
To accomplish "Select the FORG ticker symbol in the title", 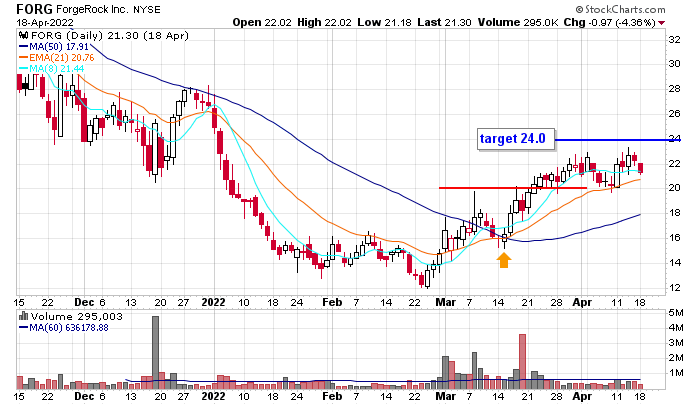I will 34,9.
